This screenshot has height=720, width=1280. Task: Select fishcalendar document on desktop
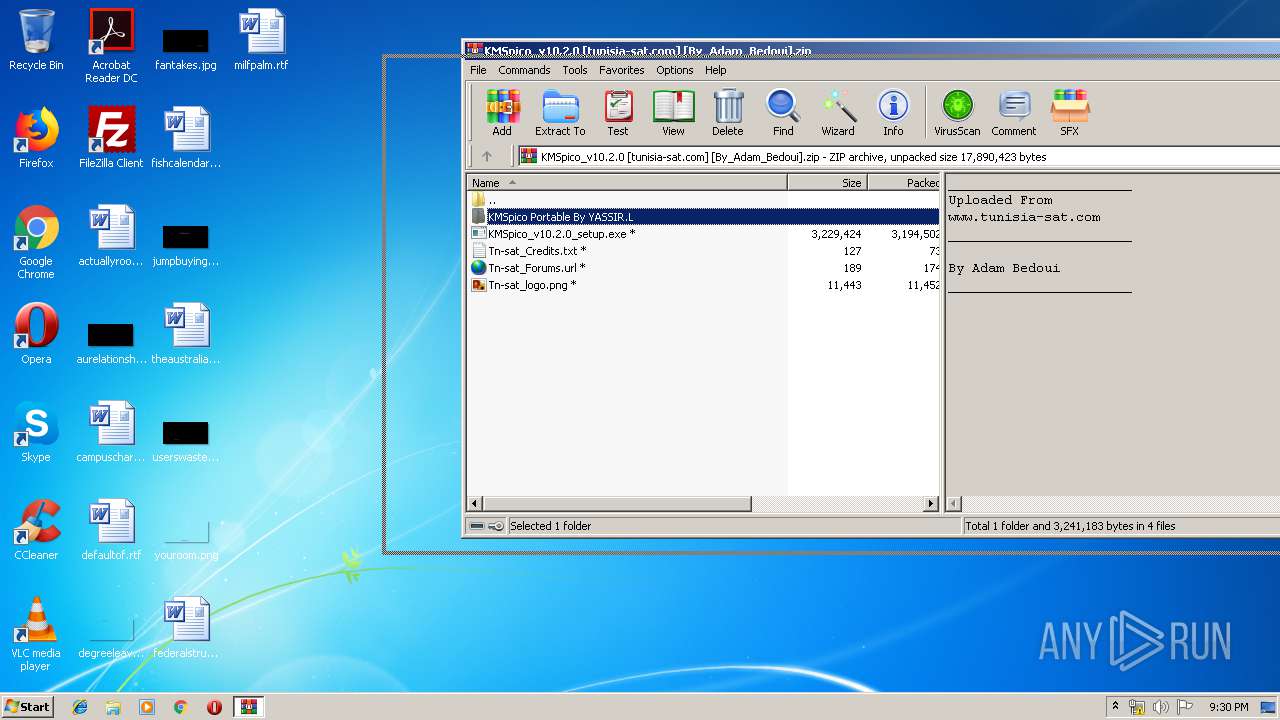pos(186,138)
